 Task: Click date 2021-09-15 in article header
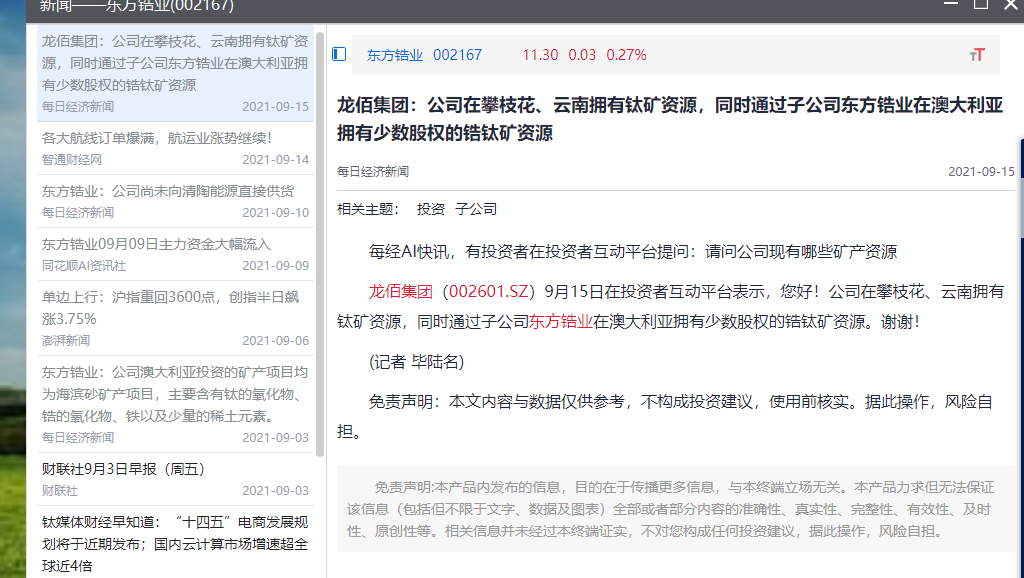tap(981, 172)
